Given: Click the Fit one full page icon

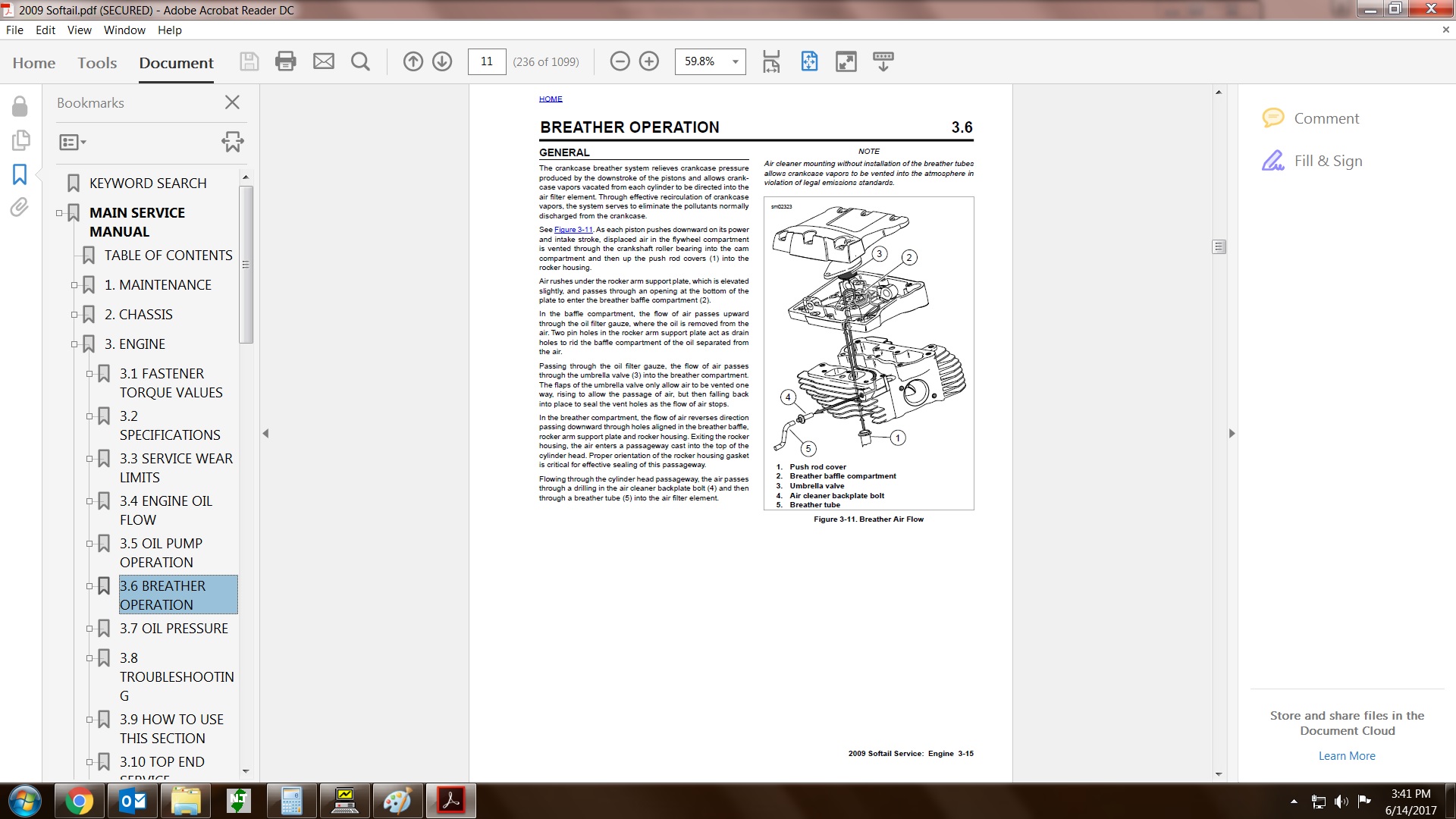Looking at the screenshot, I should [x=809, y=61].
